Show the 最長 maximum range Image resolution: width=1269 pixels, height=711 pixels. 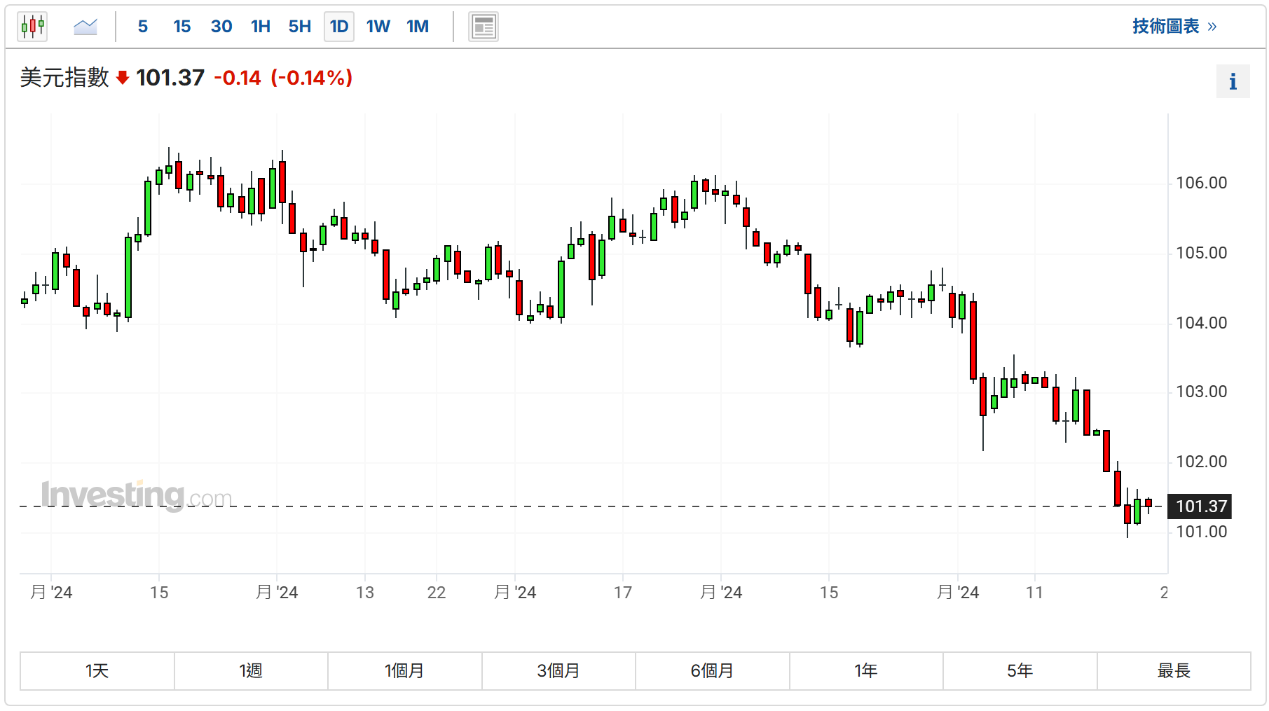point(1174,671)
